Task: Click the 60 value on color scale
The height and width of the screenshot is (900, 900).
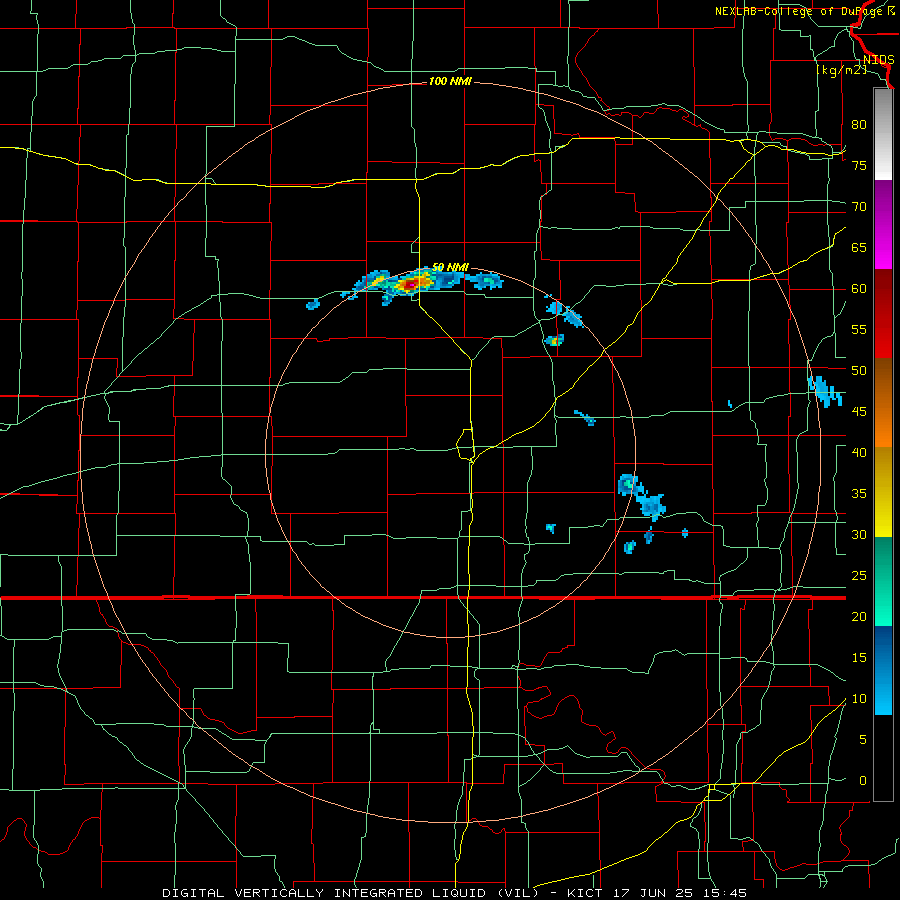Action: click(x=859, y=289)
